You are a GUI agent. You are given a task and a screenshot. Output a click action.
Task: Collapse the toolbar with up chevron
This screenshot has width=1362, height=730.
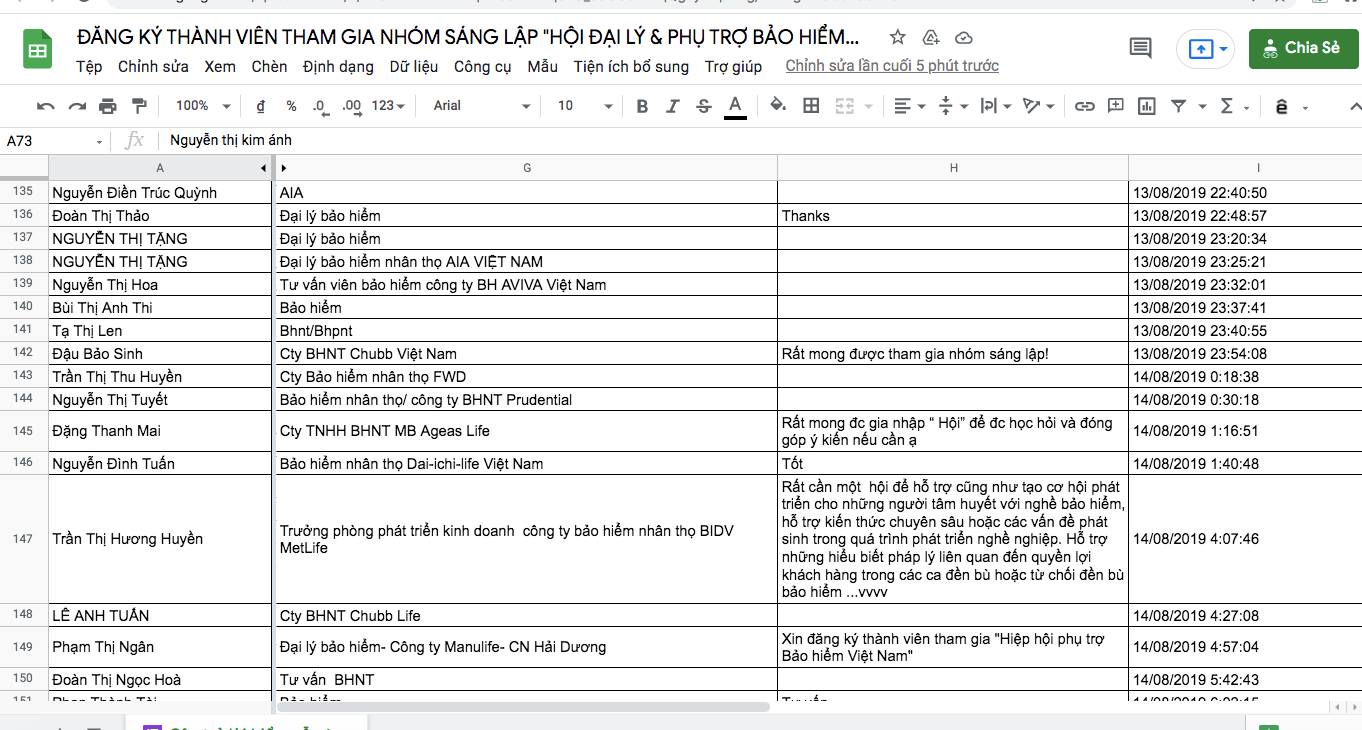click(1354, 106)
